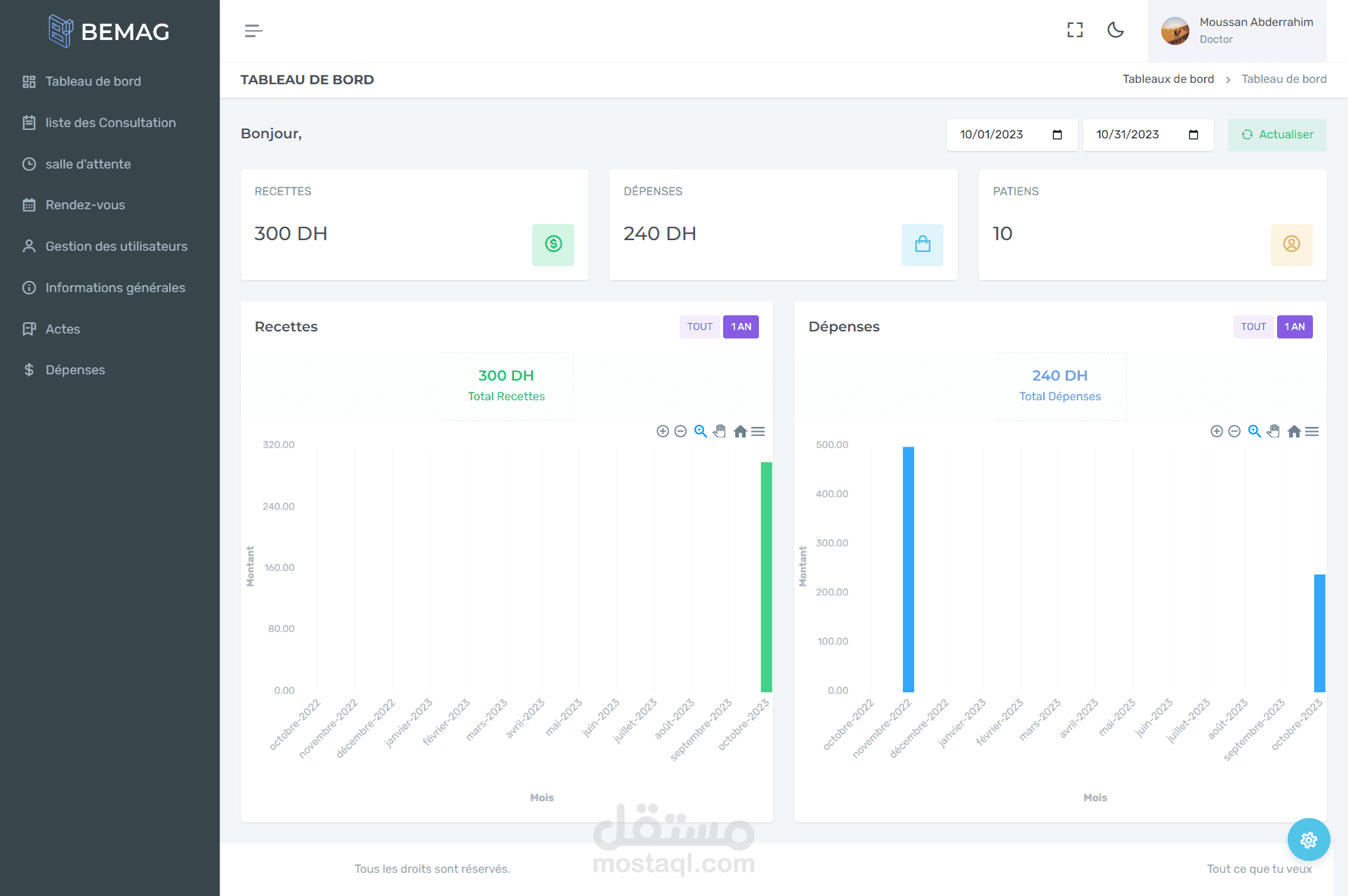Click Tableaux de bord breadcrumb link
The image size is (1348, 896).
click(1168, 79)
